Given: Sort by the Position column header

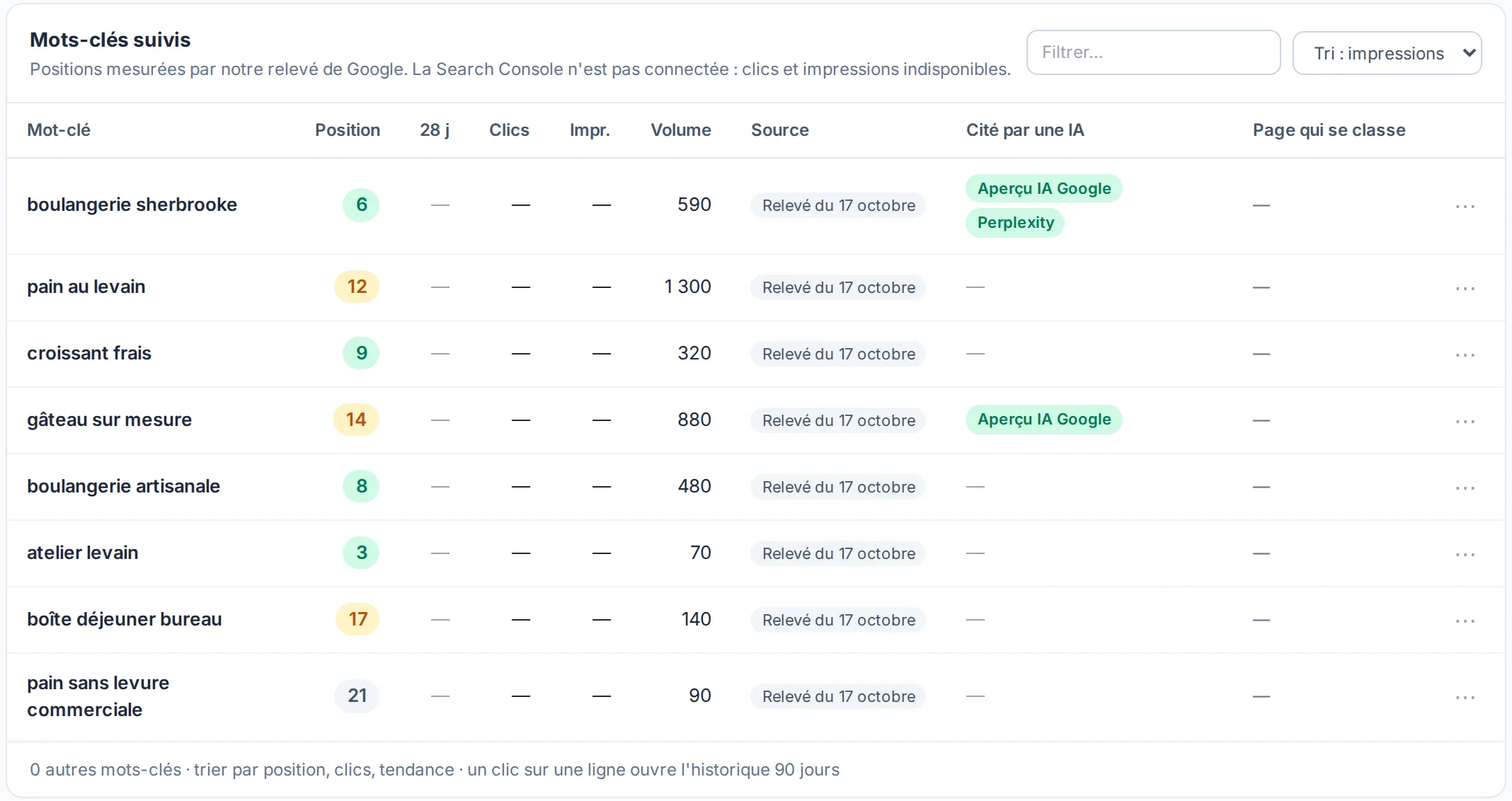Looking at the screenshot, I should coord(347,130).
